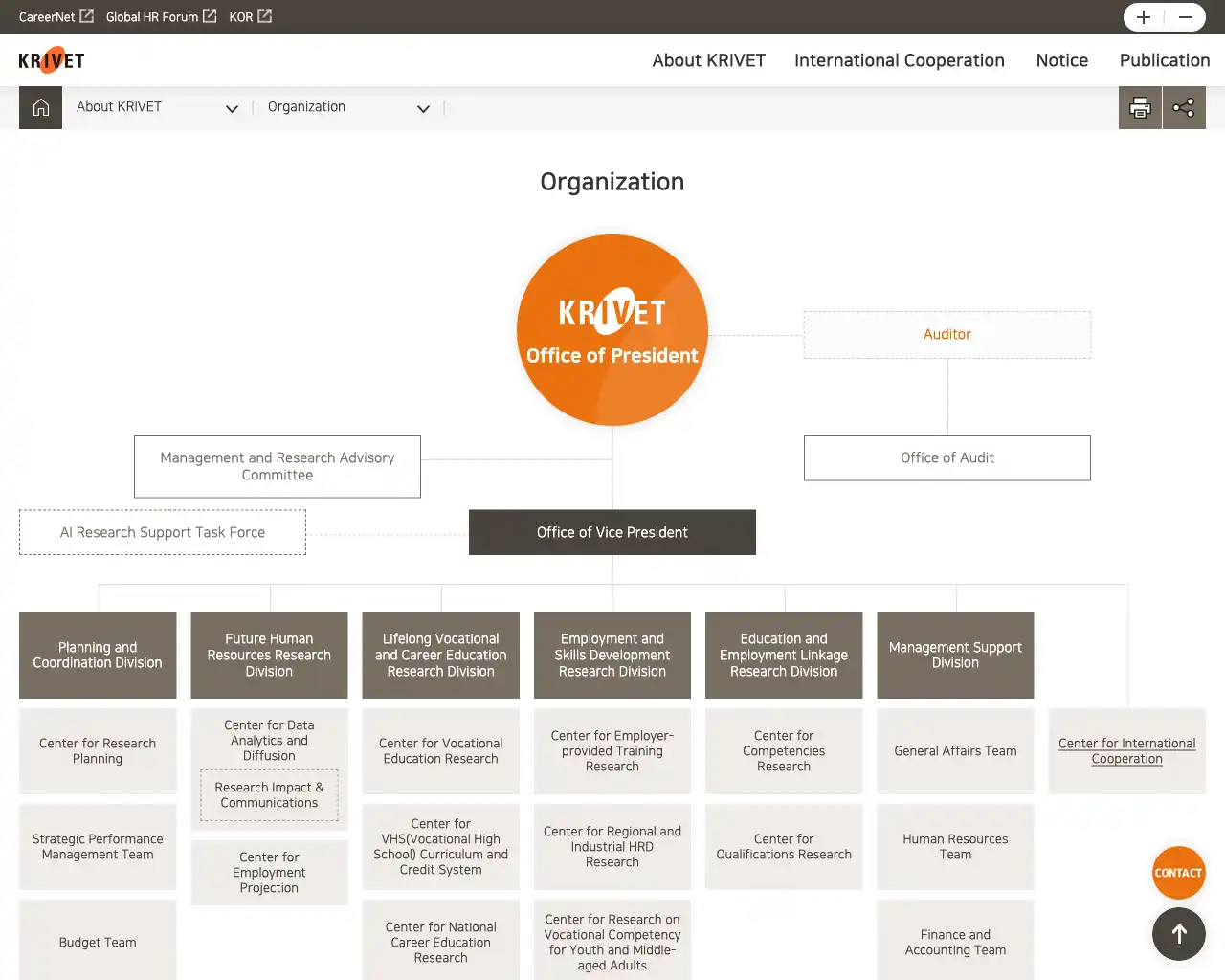Click Center for Qualifications Research

coord(784,847)
